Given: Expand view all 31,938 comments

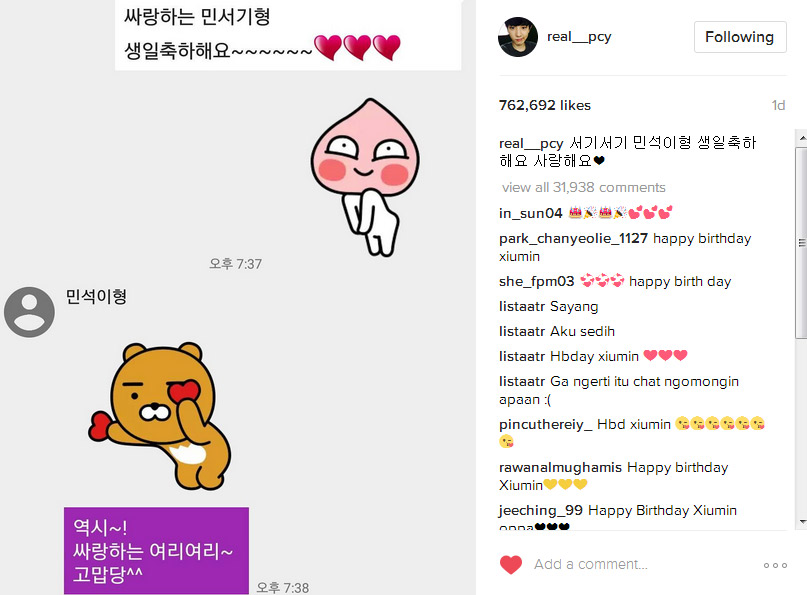Looking at the screenshot, I should pos(584,187).
